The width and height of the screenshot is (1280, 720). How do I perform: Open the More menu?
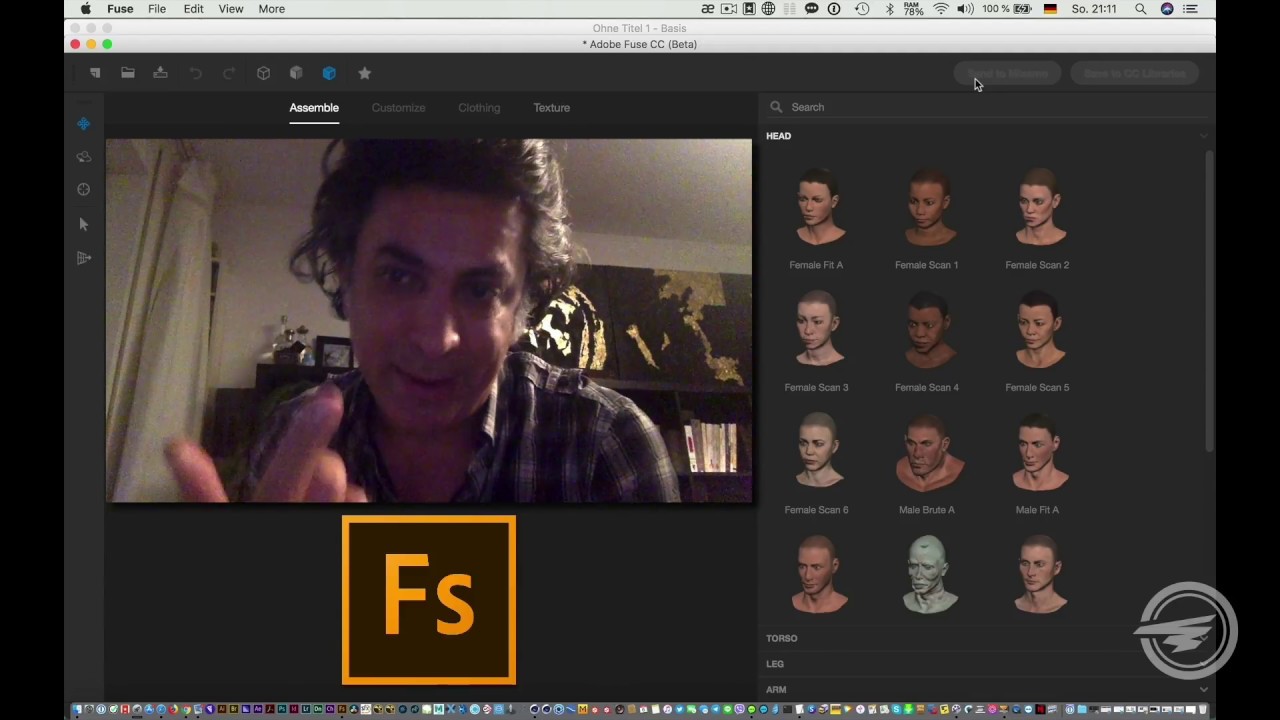point(271,9)
